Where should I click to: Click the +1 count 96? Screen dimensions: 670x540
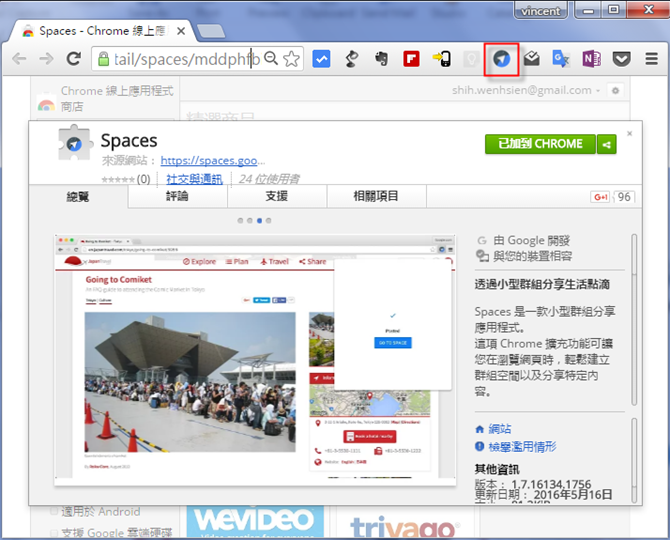(624, 197)
